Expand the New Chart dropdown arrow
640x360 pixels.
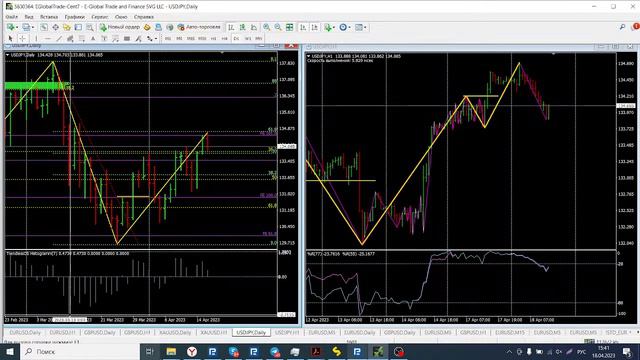17,27
